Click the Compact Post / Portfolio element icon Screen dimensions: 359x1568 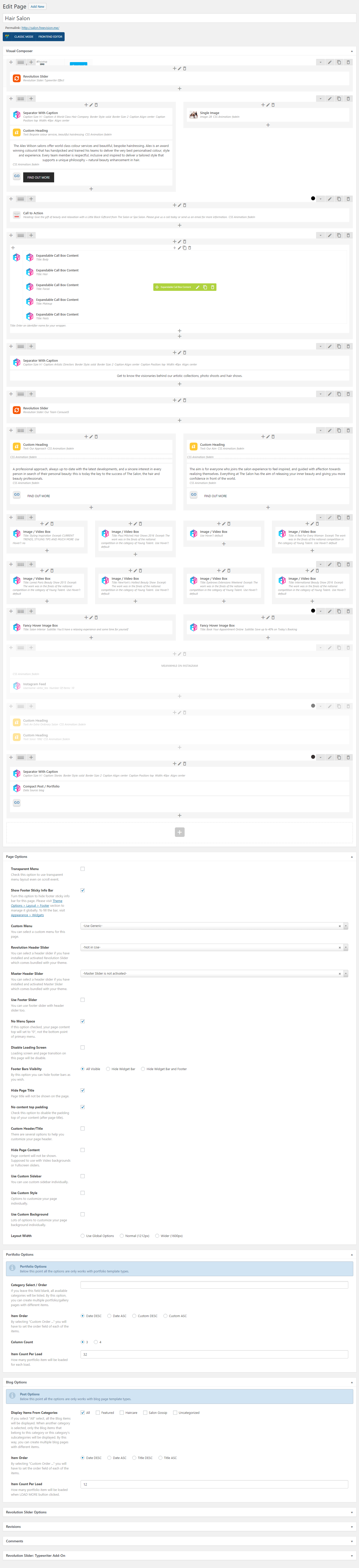click(x=16, y=788)
